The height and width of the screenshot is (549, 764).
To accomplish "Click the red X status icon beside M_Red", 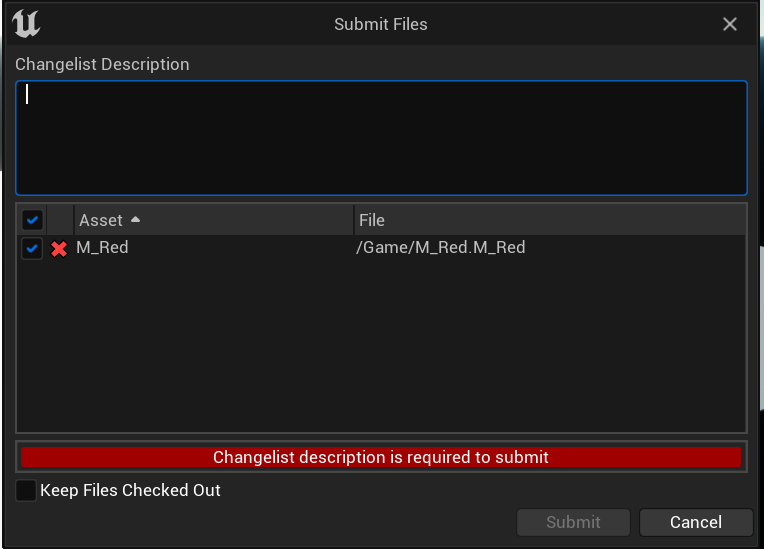I will 59,249.
